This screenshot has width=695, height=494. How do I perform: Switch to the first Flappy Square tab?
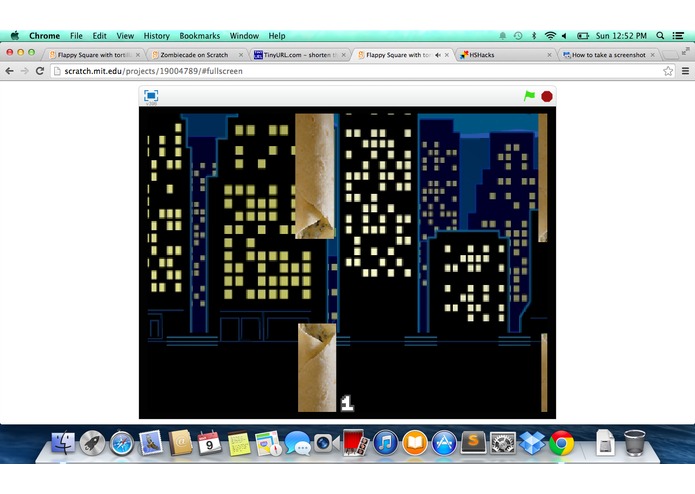pyautogui.click(x=93, y=55)
